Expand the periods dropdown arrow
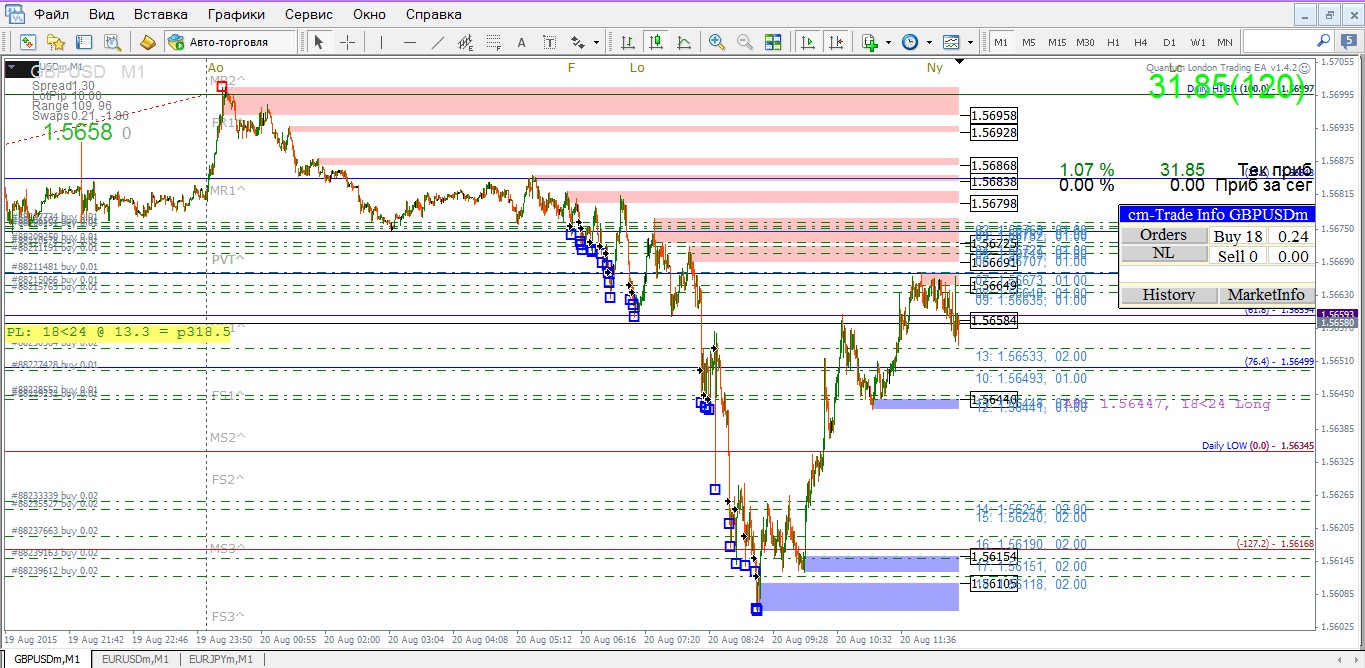Screen dimensions: 1365x668 pyautogui.click(x=929, y=42)
